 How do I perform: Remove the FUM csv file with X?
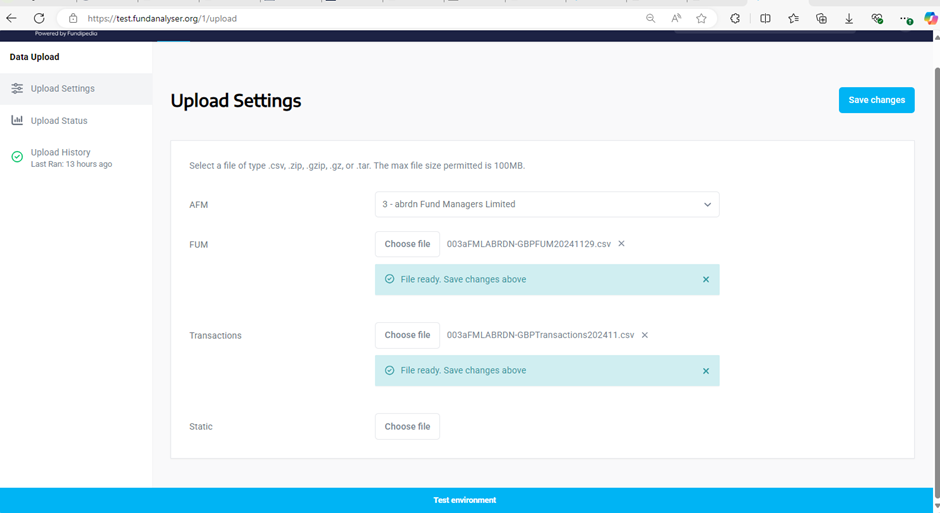[621, 244]
